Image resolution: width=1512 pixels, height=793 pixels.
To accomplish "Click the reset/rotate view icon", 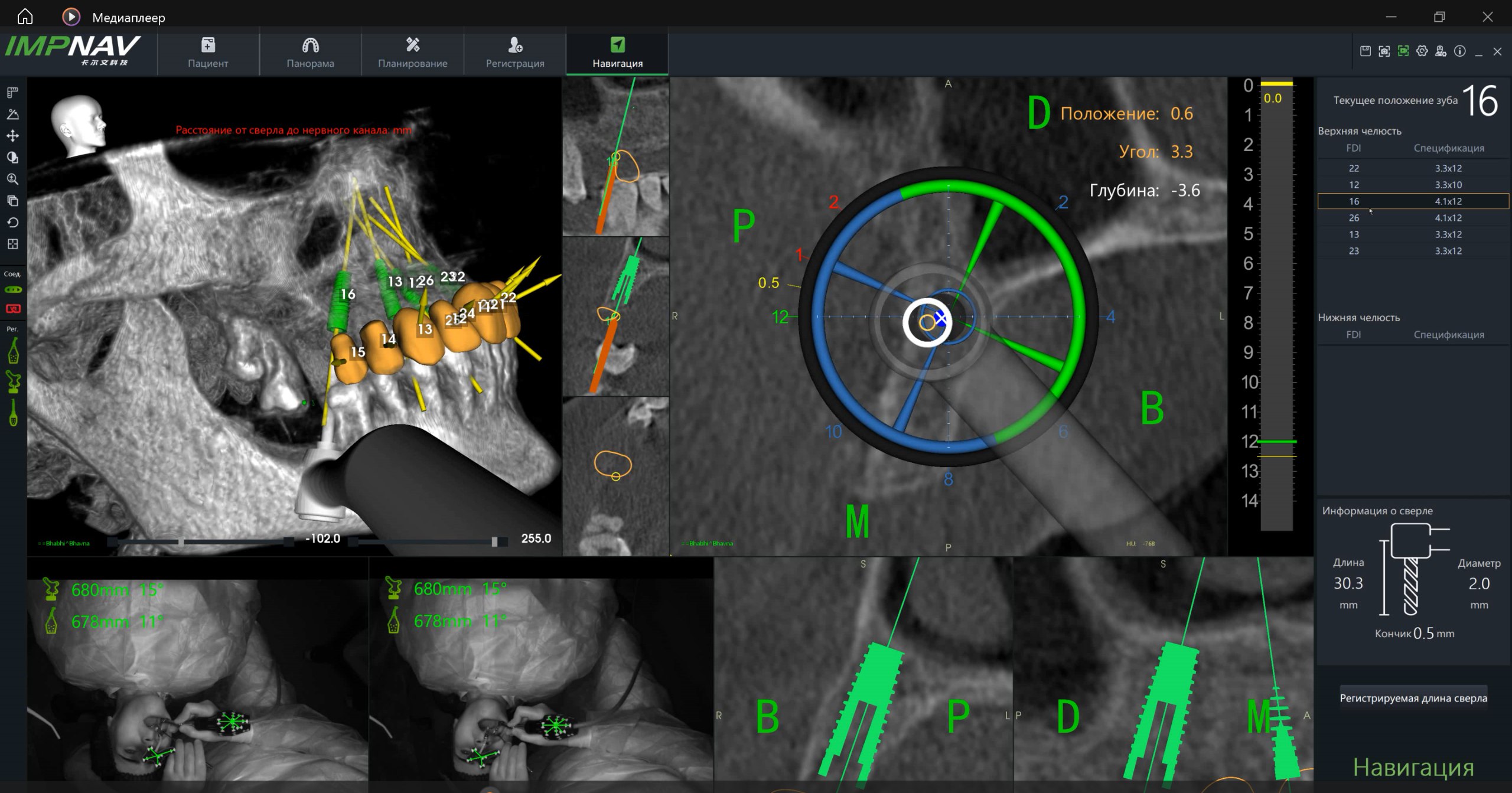I will pyautogui.click(x=12, y=223).
